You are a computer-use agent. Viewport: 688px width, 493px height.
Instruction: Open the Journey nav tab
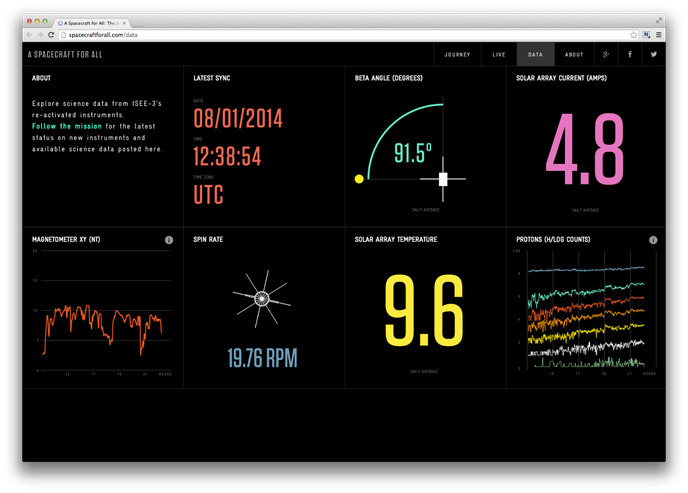[x=457, y=55]
